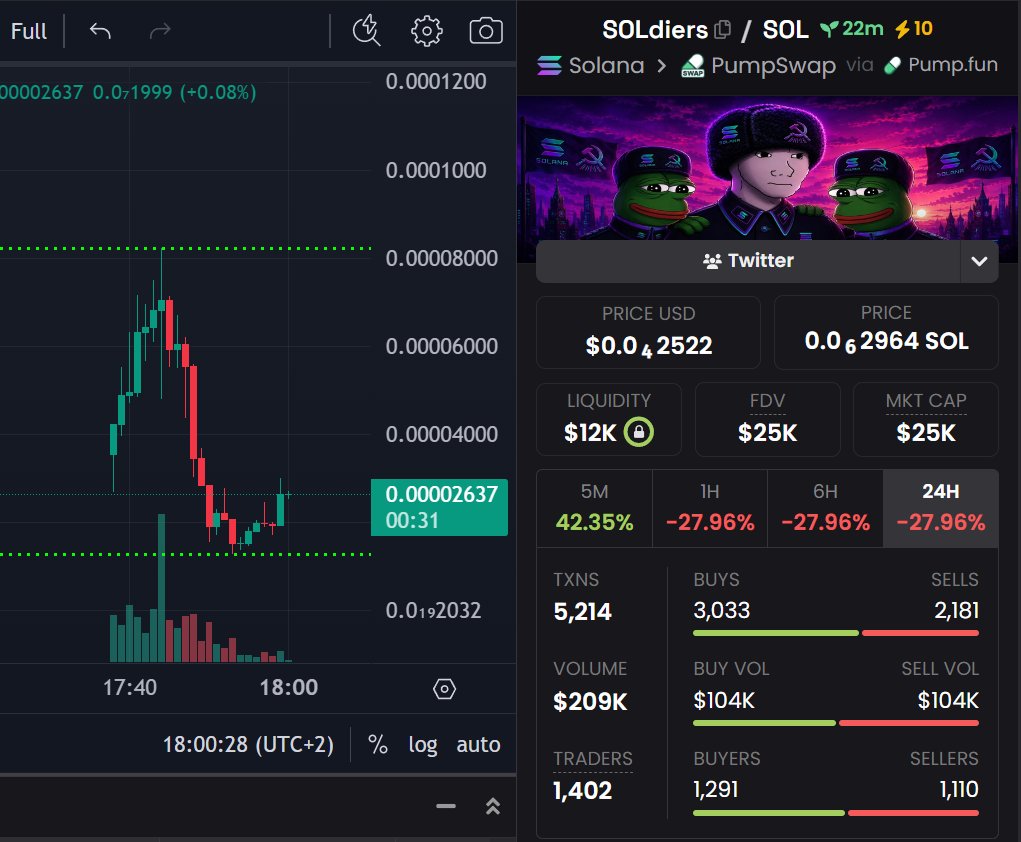Open the Twitter community button

coord(748,261)
